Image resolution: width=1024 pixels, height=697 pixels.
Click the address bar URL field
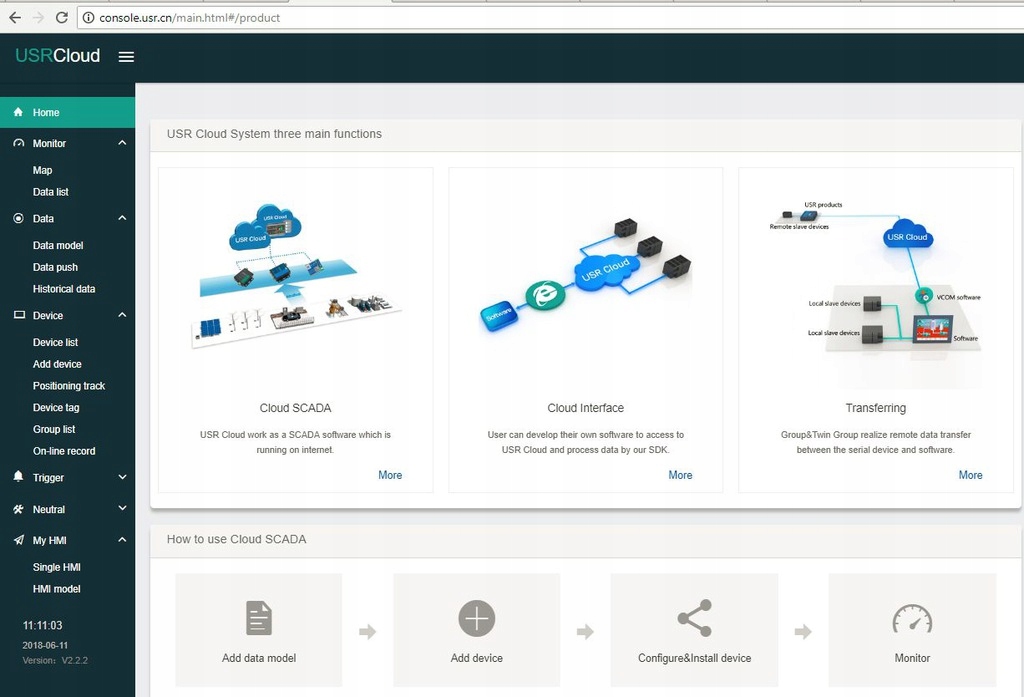coord(550,18)
